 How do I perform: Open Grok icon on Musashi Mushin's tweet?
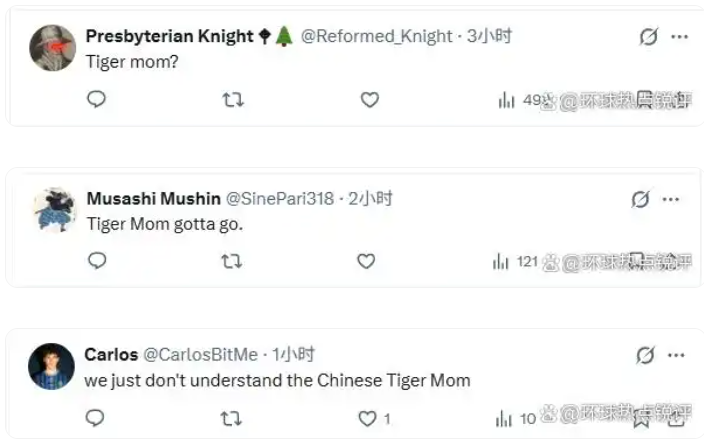[x=641, y=199]
